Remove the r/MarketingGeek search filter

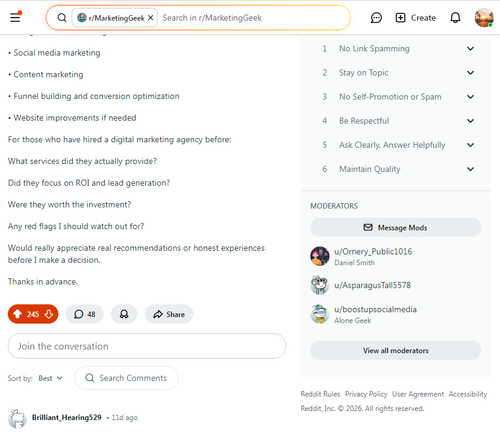151,18
